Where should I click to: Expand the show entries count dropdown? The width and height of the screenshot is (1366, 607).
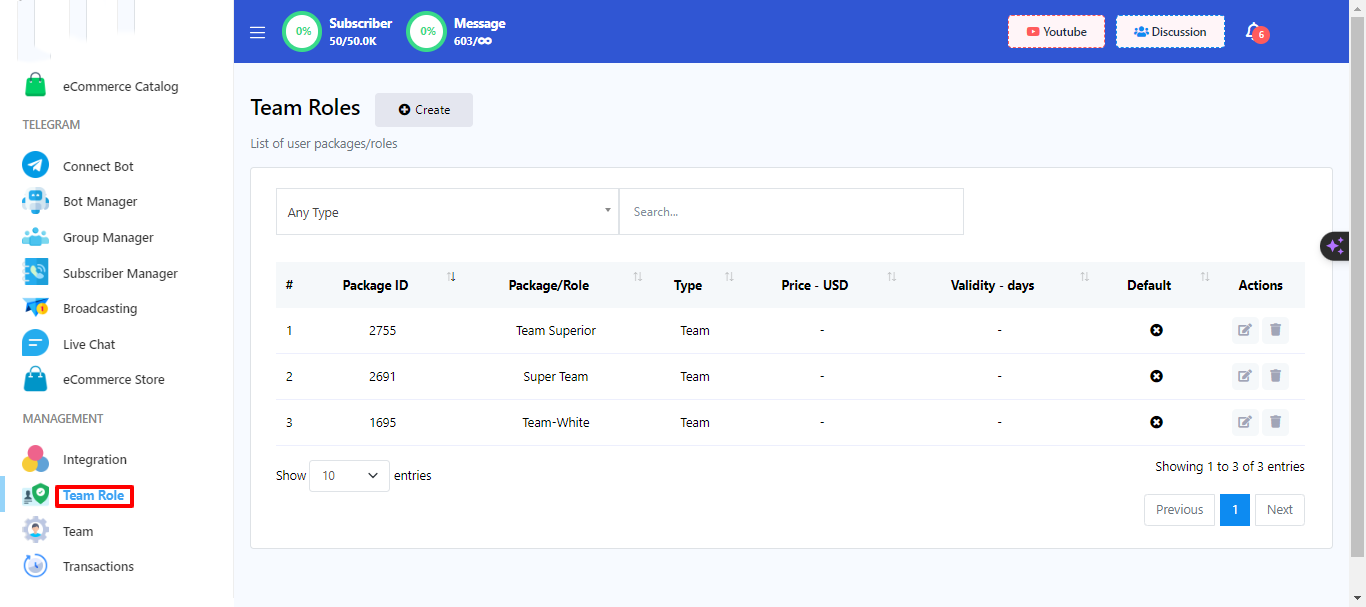click(x=349, y=476)
